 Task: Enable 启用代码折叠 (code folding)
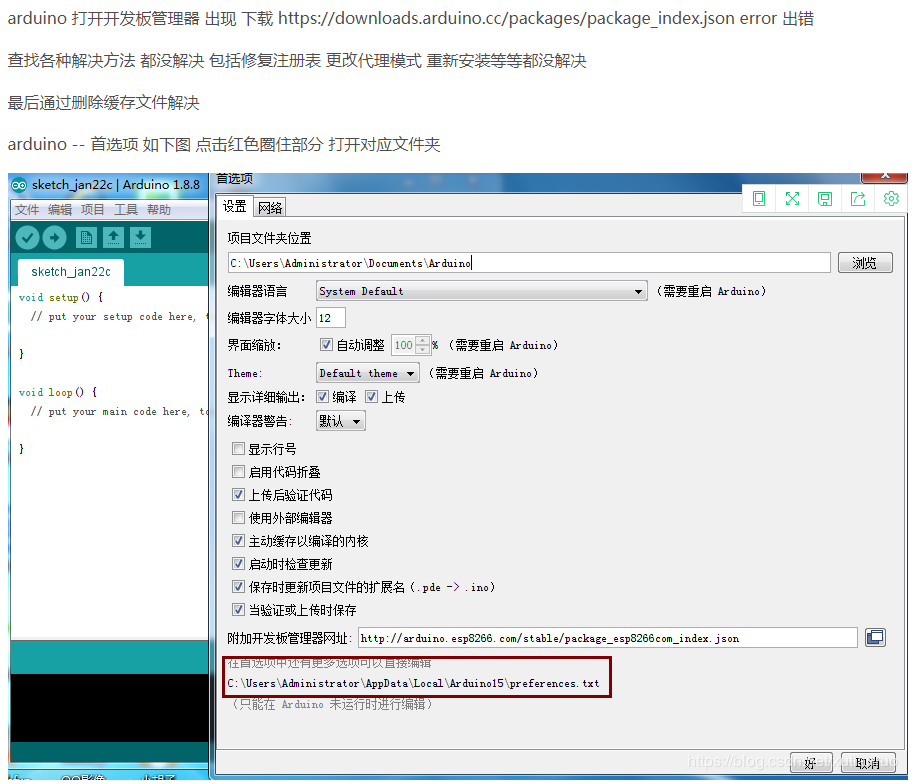(237, 470)
